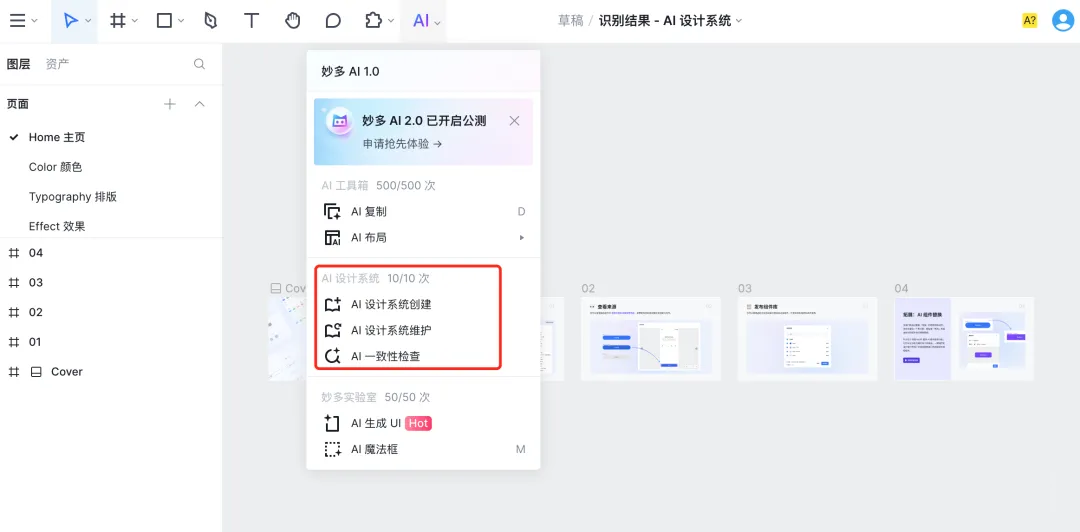This screenshot has width=1080, height=532.
Task: Select the Hand tool
Action: pos(293,21)
